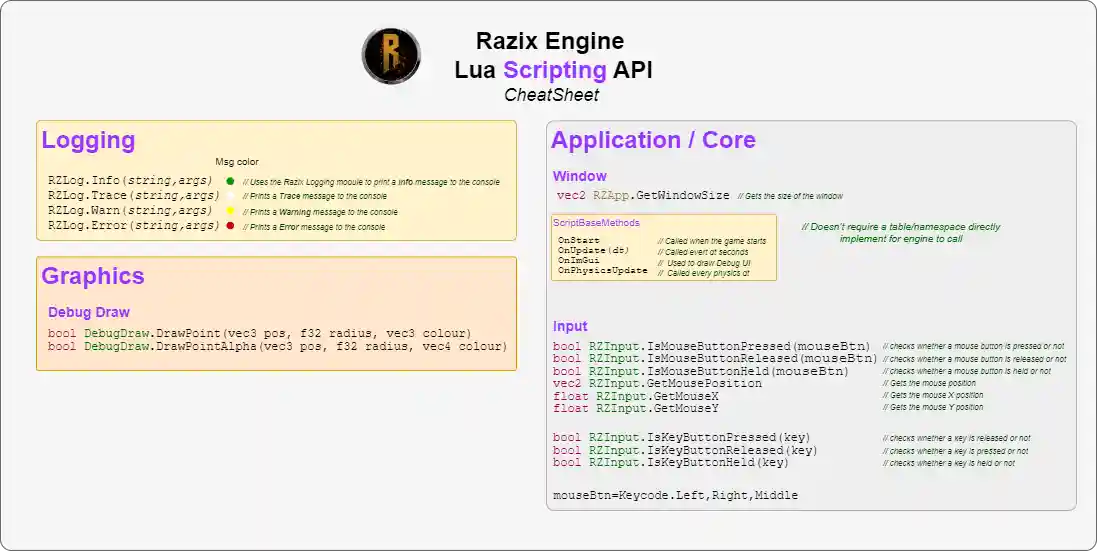The image size is (1098, 551).
Task: Click the 'Window' subheading
Action: [x=580, y=176]
